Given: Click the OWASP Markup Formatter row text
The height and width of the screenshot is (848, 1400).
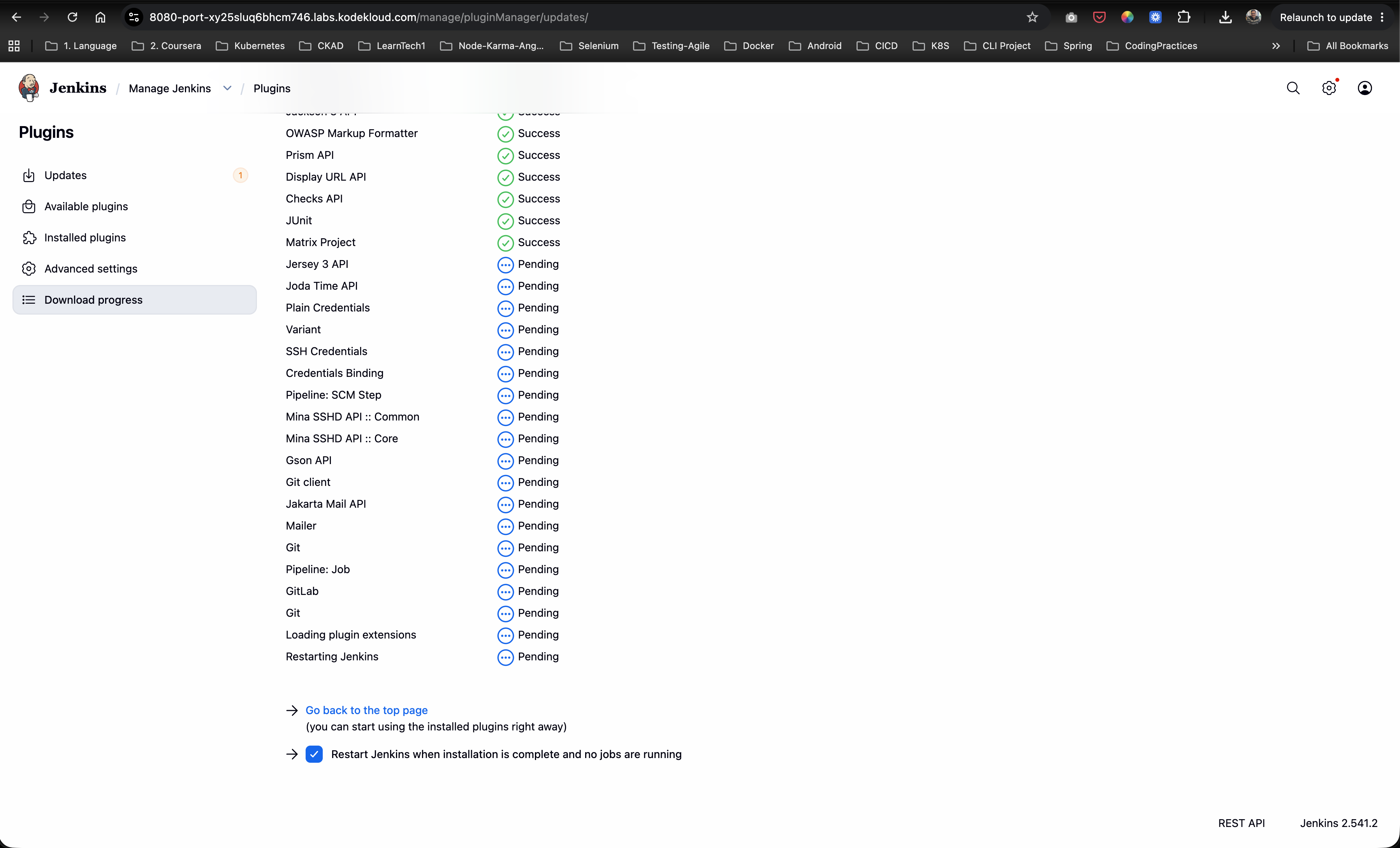Looking at the screenshot, I should pos(352,134).
